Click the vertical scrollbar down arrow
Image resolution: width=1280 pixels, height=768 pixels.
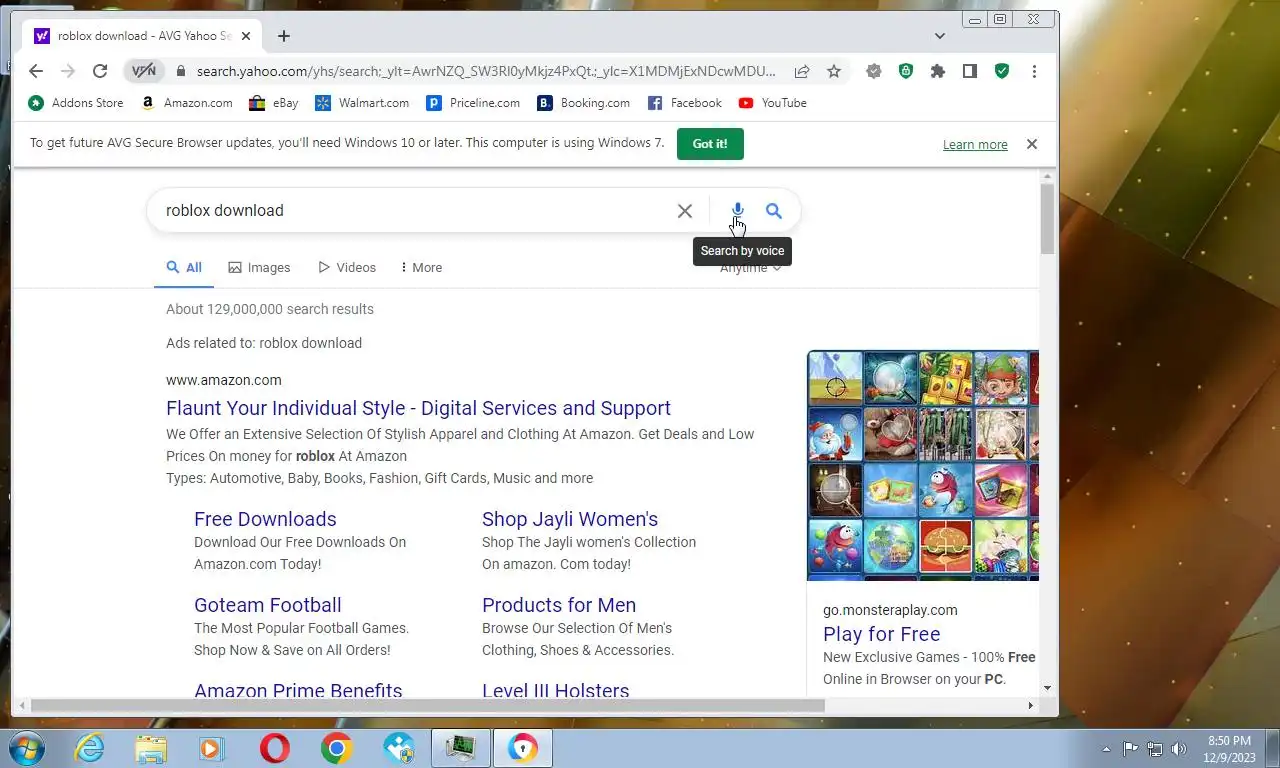pos(1048,688)
